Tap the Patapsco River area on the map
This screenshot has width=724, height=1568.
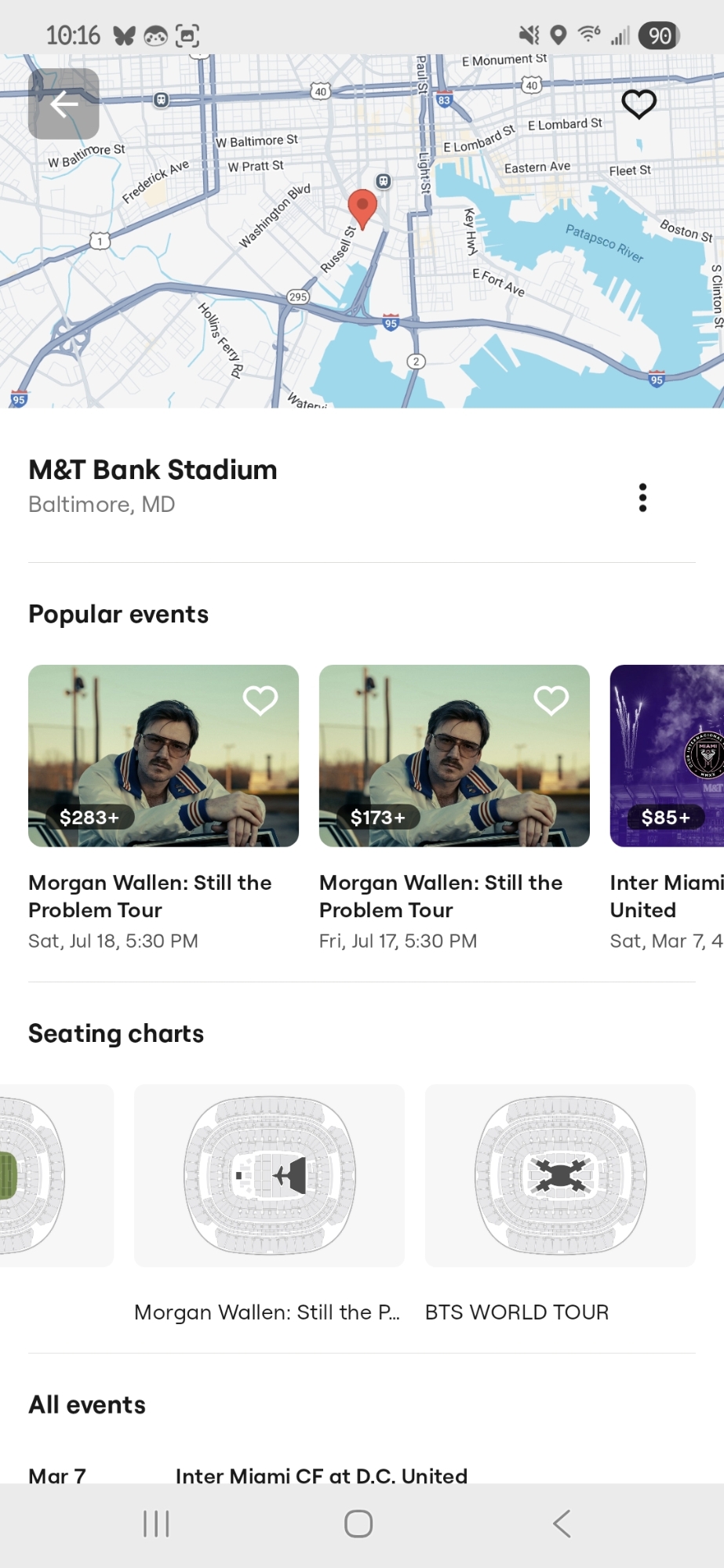[x=604, y=242]
